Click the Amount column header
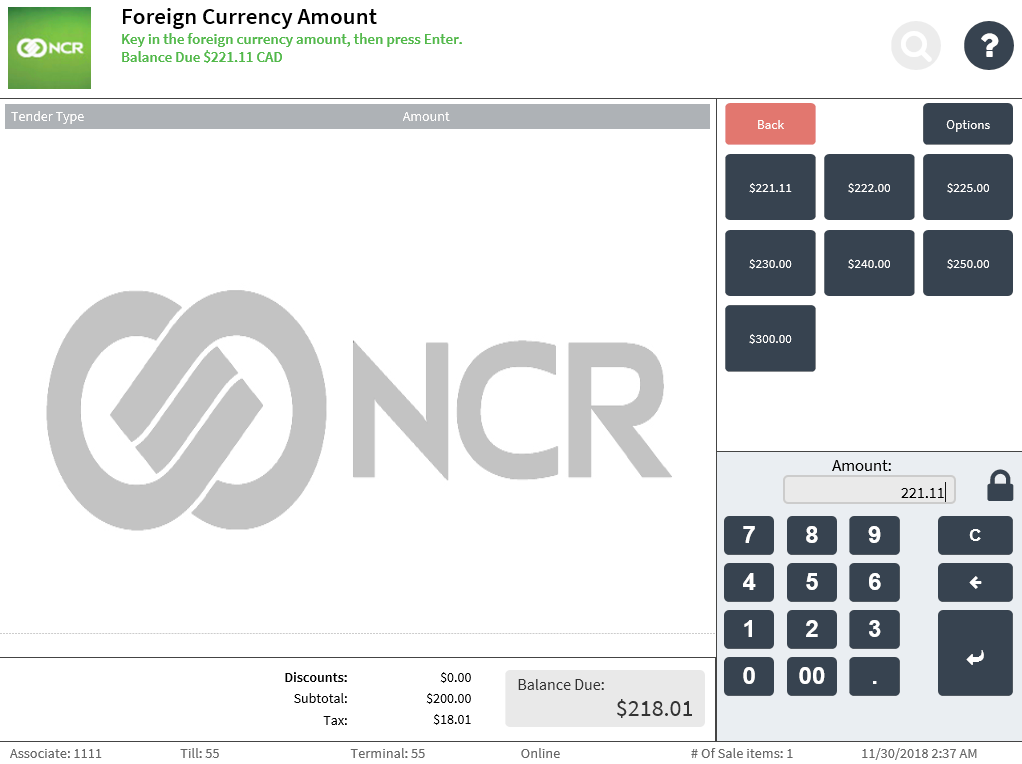The height and width of the screenshot is (764, 1022). pyautogui.click(x=426, y=117)
